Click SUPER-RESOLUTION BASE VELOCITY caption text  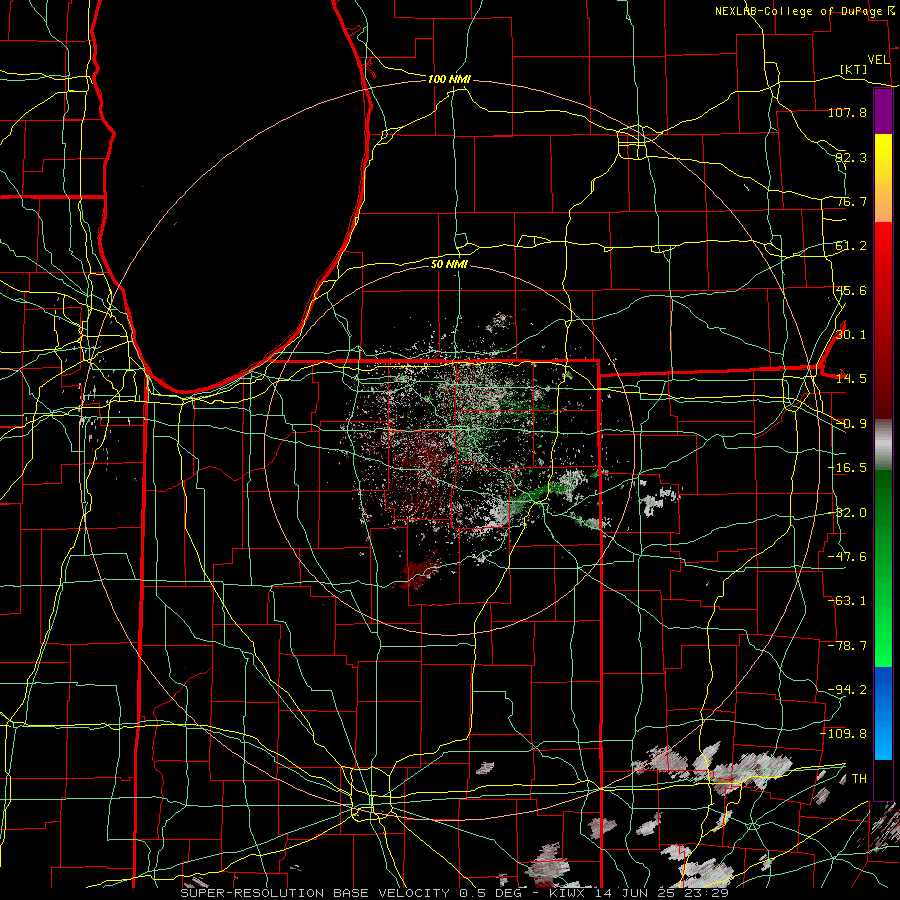317,893
